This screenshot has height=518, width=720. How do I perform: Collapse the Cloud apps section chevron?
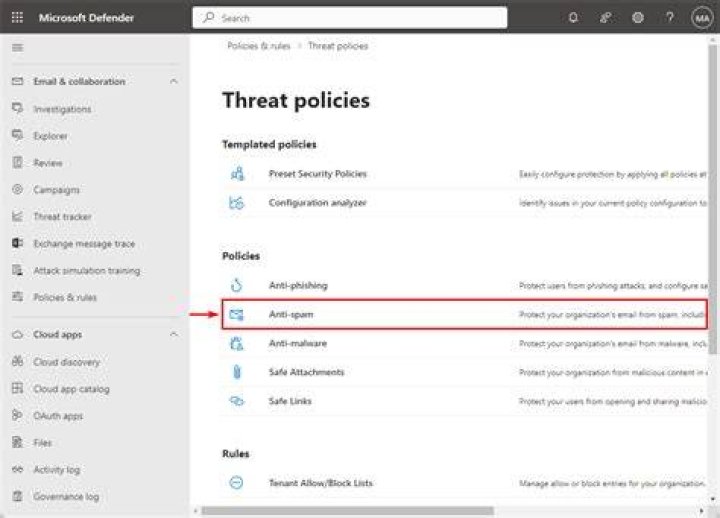coord(174,334)
